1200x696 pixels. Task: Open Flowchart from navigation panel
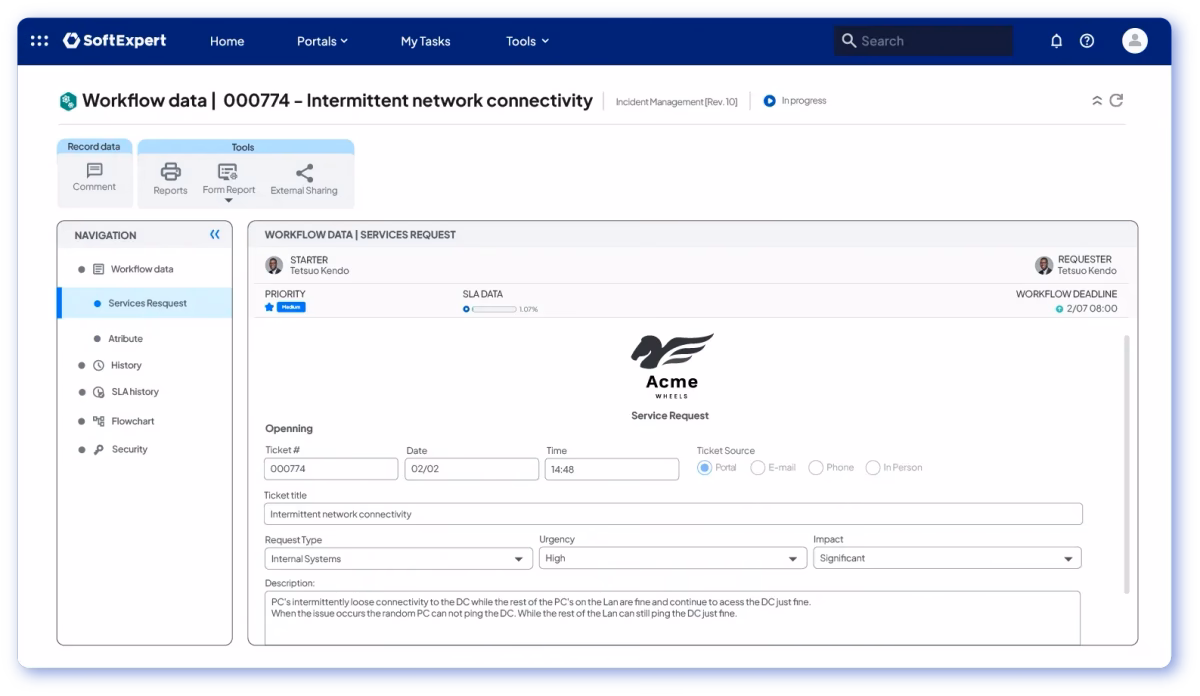coord(132,421)
